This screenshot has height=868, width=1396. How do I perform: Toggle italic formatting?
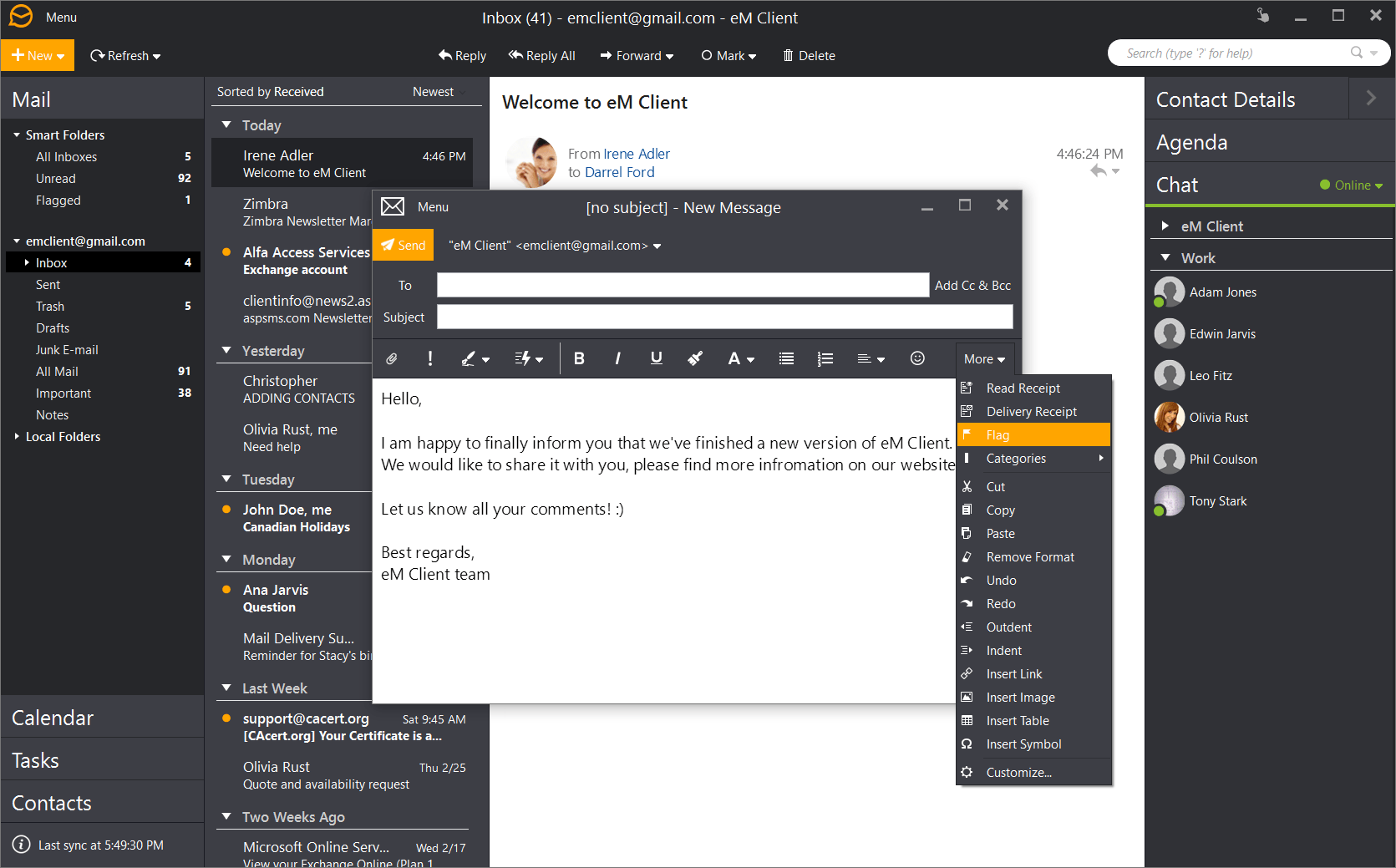coord(617,358)
